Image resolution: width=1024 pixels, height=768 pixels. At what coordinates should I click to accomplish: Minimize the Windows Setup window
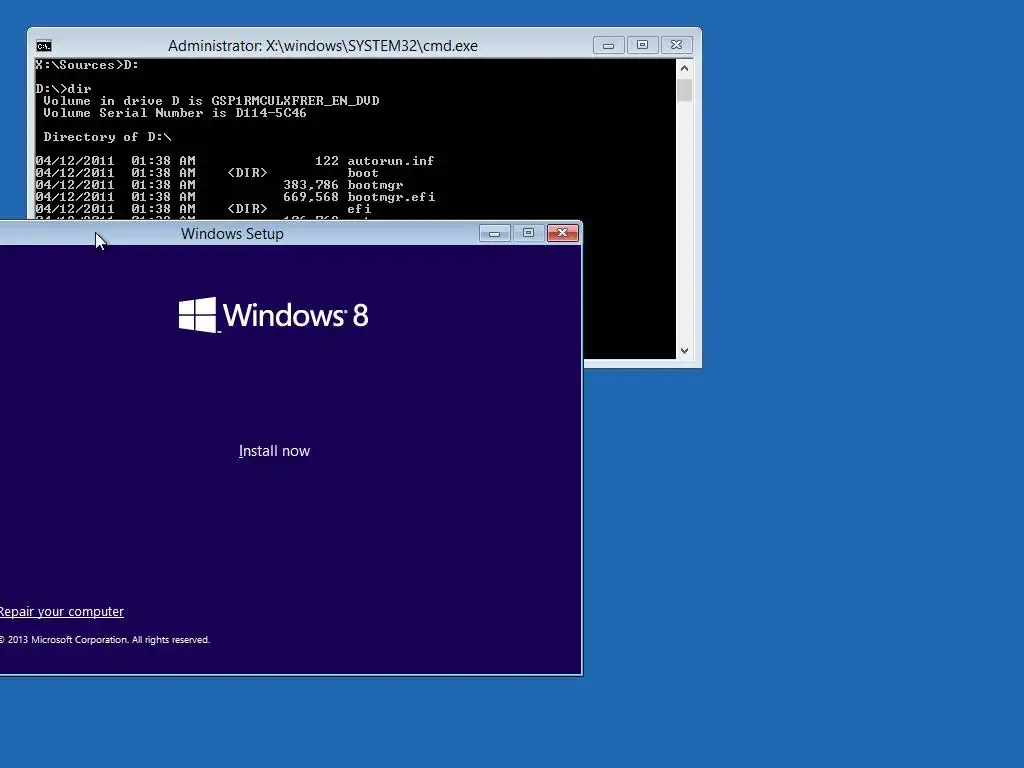click(x=494, y=233)
